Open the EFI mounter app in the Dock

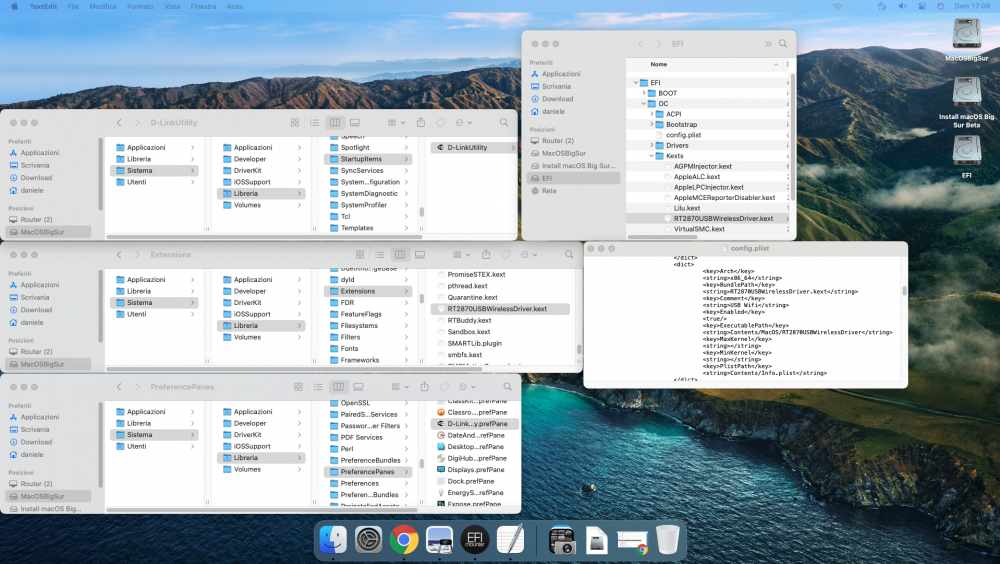(x=475, y=540)
